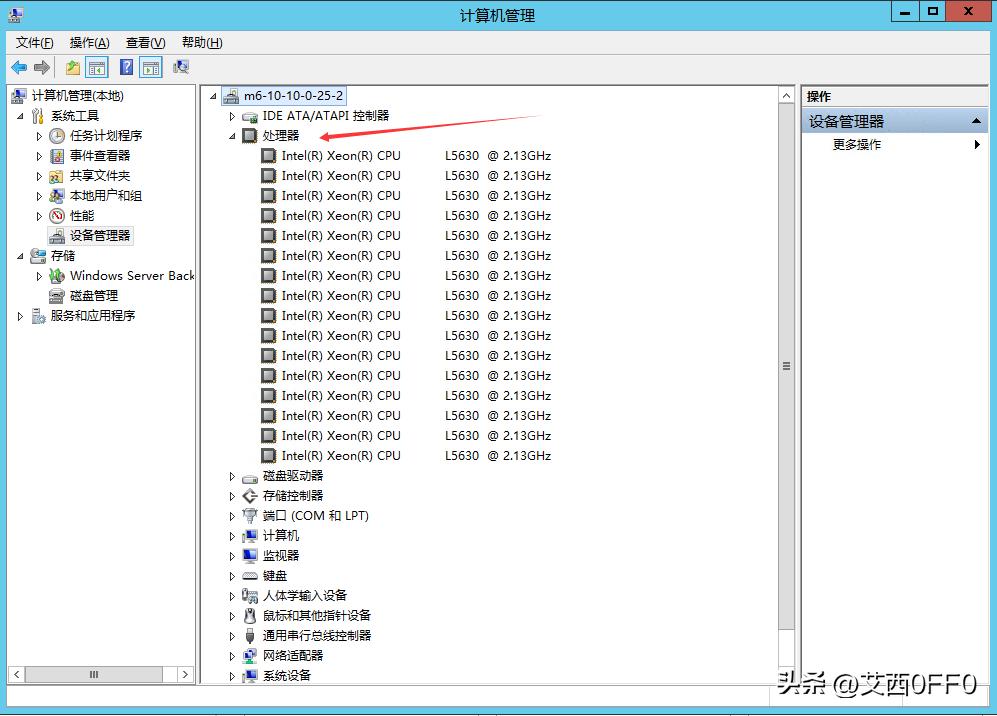Open the 查看(V) menu

pyautogui.click(x=146, y=43)
